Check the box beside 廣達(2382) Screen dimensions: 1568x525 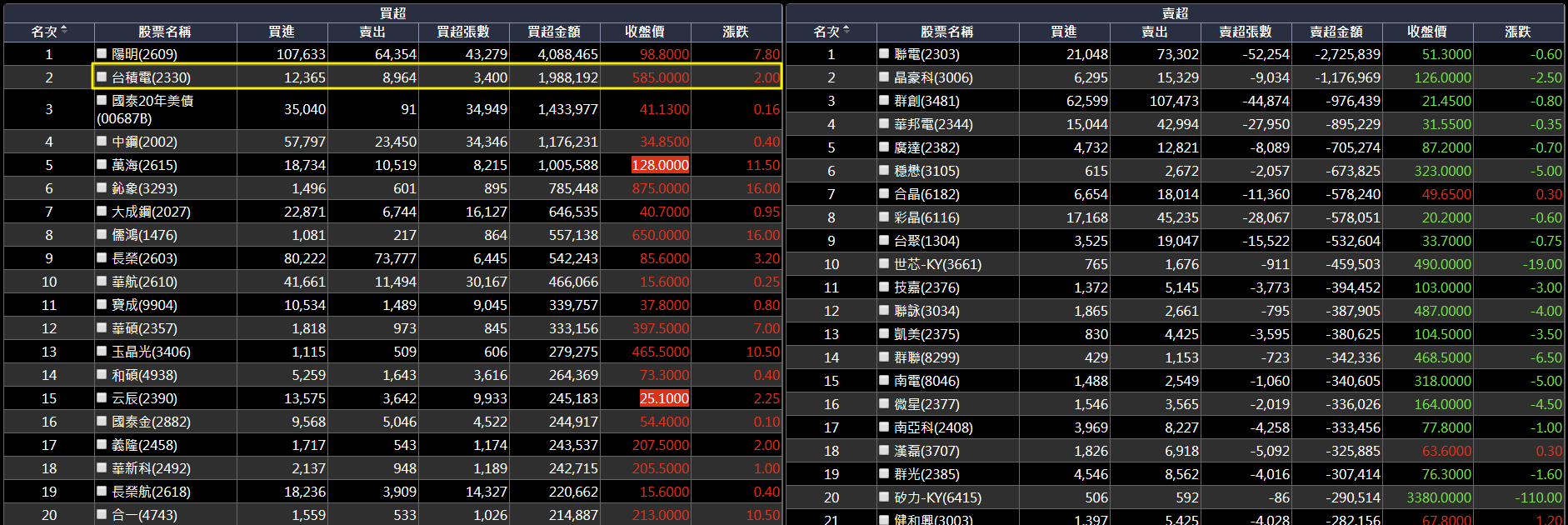884,147
